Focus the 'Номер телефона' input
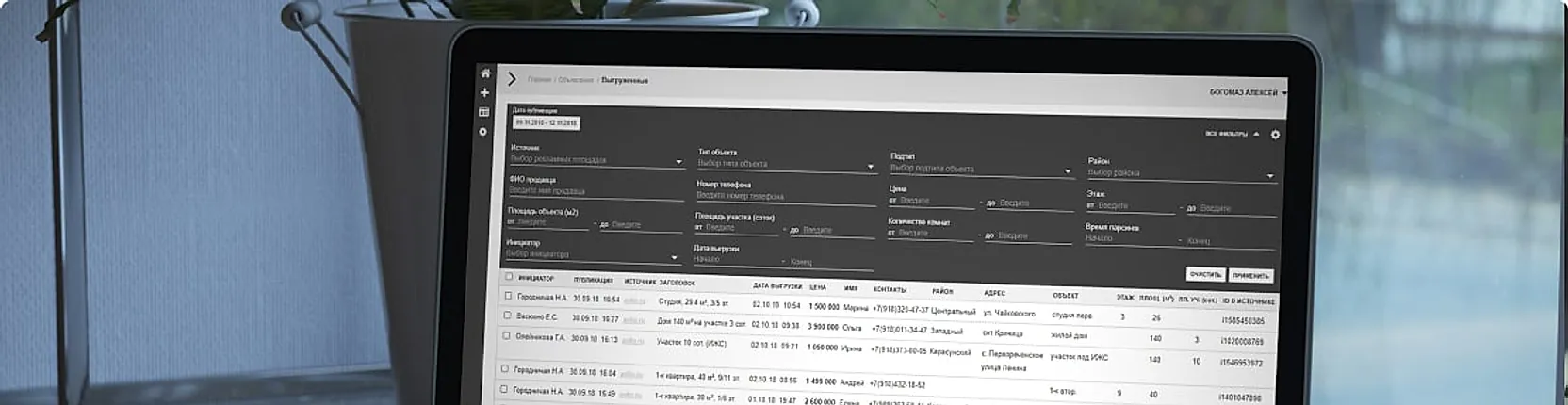The height and width of the screenshot is (405, 1568). click(x=785, y=196)
